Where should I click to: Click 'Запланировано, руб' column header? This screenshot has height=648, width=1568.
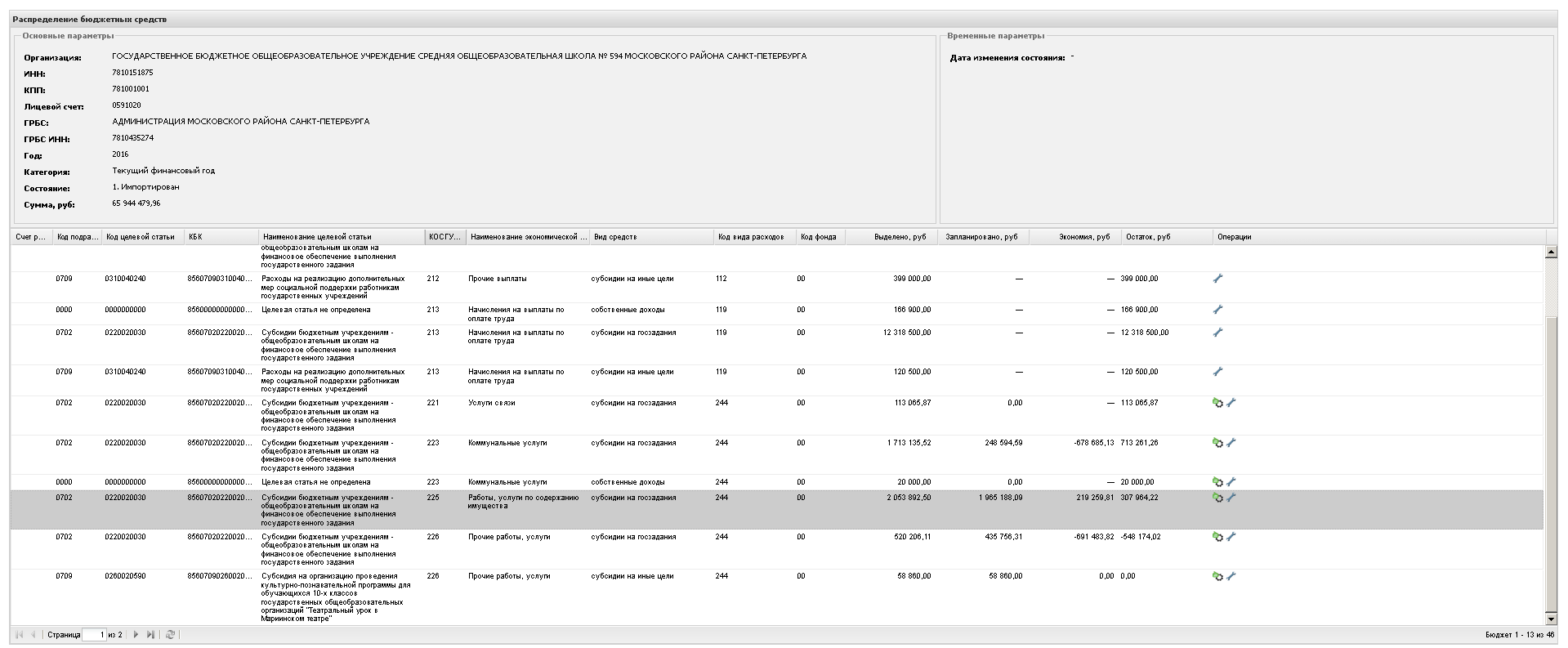click(x=982, y=237)
